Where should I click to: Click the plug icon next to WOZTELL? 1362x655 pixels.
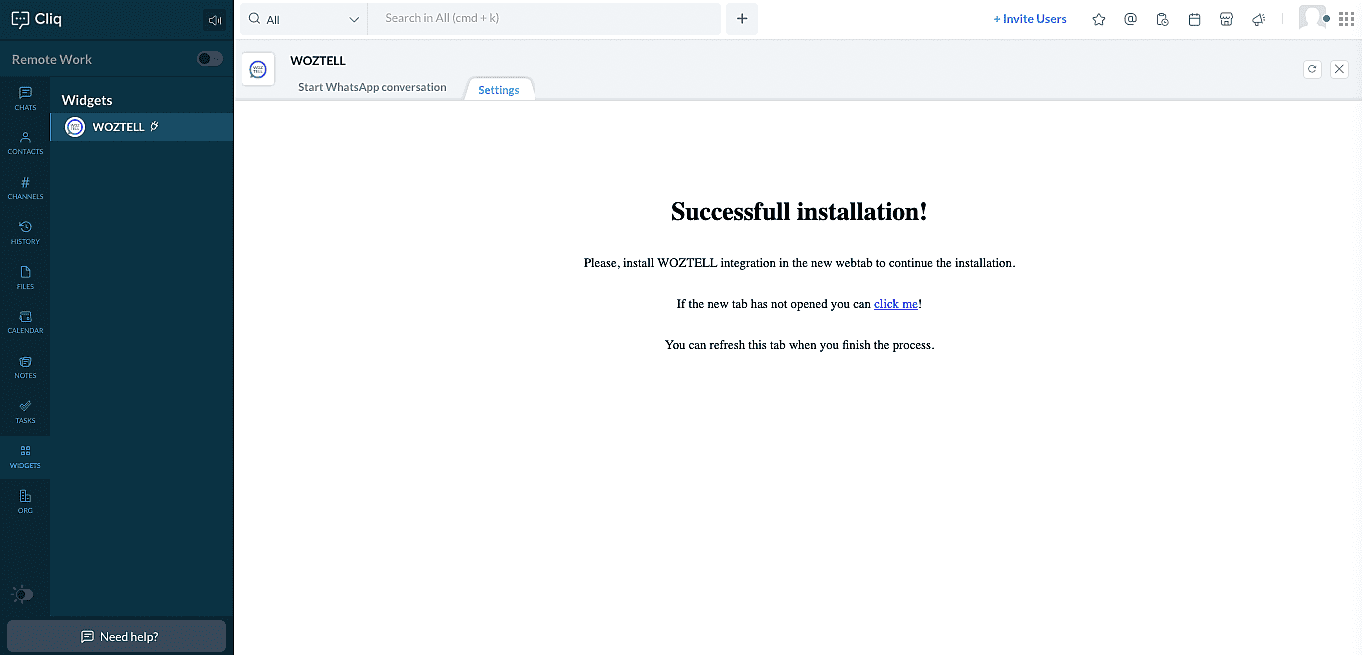154,127
